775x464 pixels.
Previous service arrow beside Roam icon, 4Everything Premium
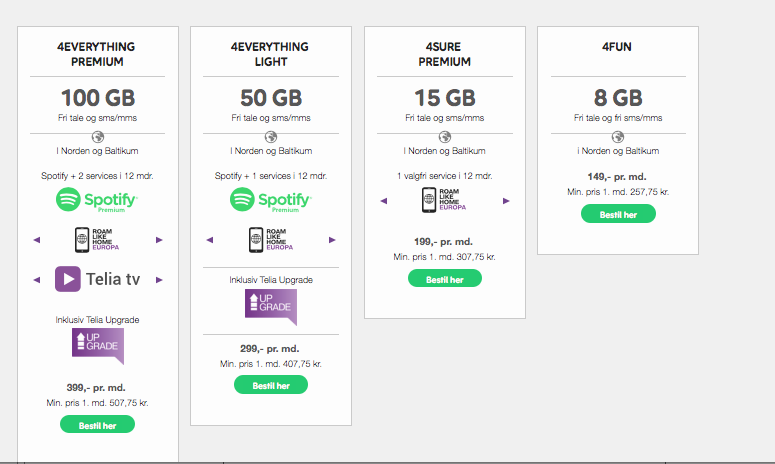click(x=37, y=240)
